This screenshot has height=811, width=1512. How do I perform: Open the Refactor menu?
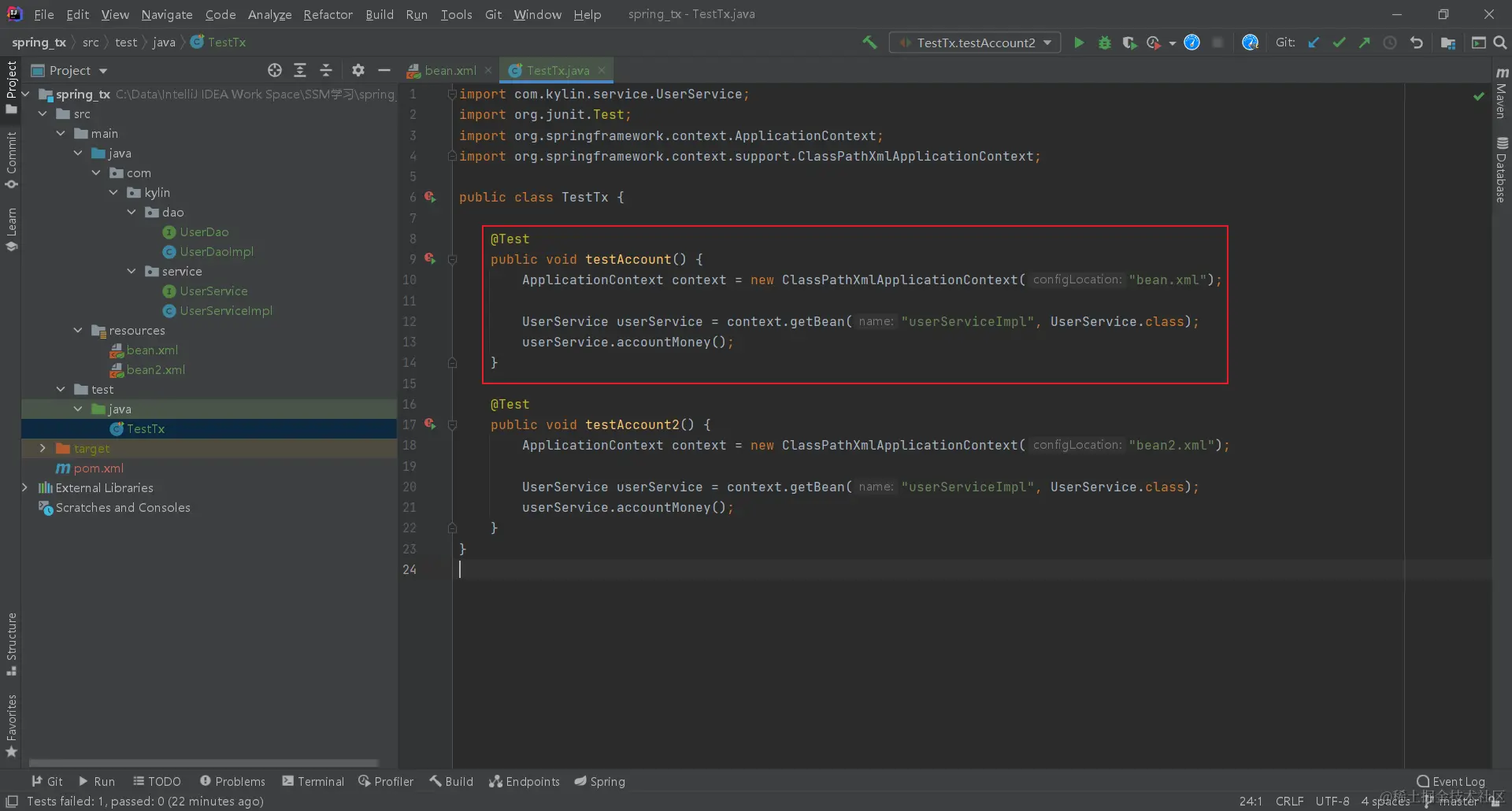point(328,14)
